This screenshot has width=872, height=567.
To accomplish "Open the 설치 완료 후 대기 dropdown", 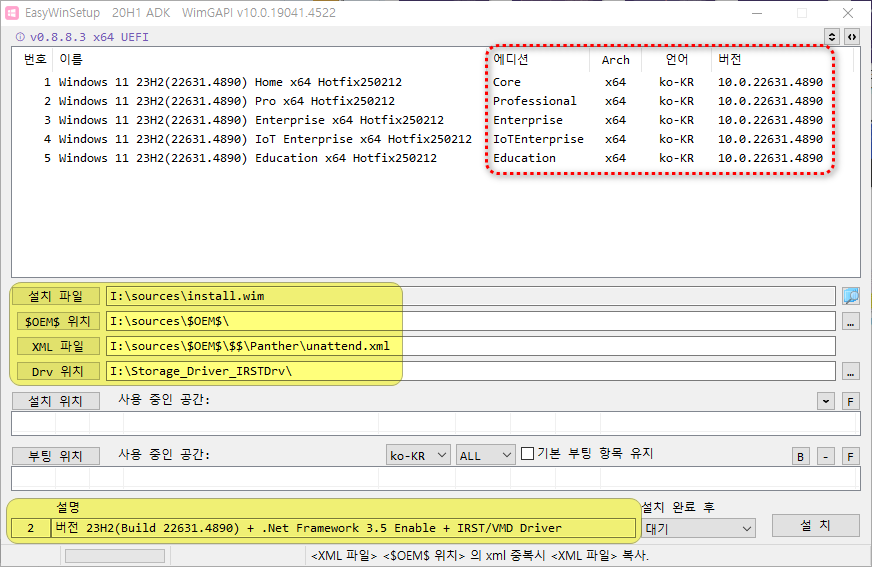I will 699,528.
